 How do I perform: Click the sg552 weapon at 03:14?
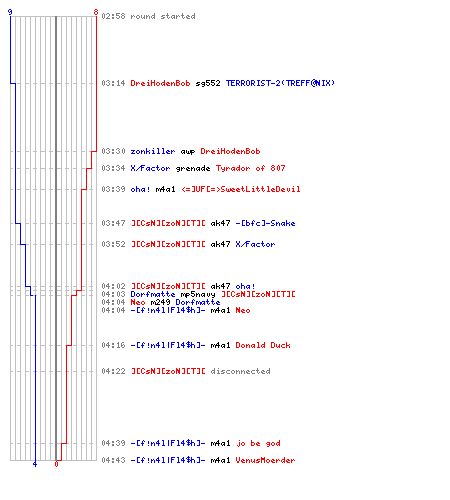208,83
